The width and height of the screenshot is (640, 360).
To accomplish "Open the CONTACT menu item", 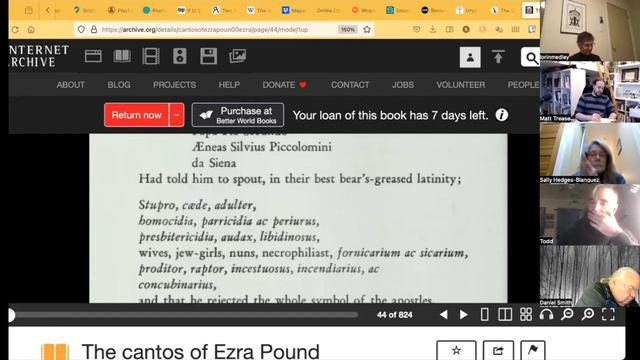I will [350, 85].
